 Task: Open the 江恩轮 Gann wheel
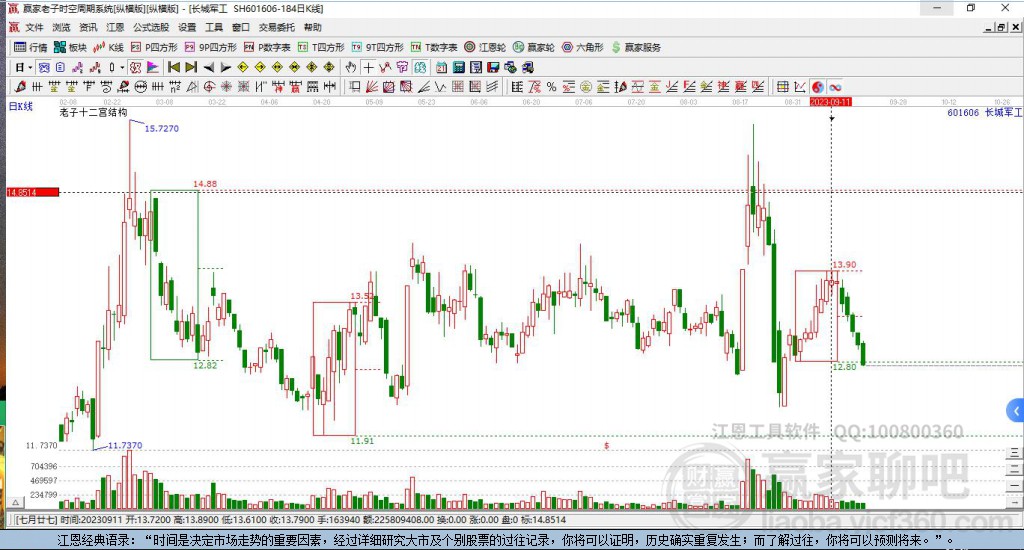click(x=485, y=47)
